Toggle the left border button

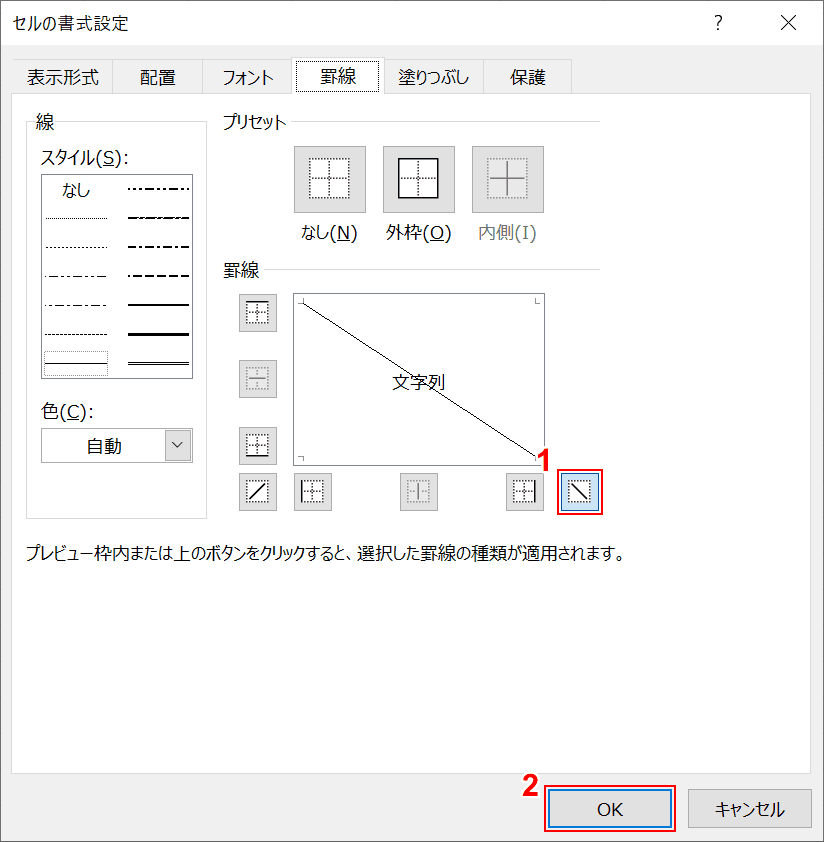tap(313, 492)
